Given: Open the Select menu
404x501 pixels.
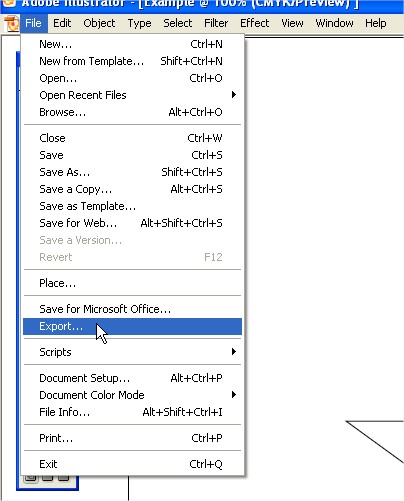Looking at the screenshot, I should (178, 23).
